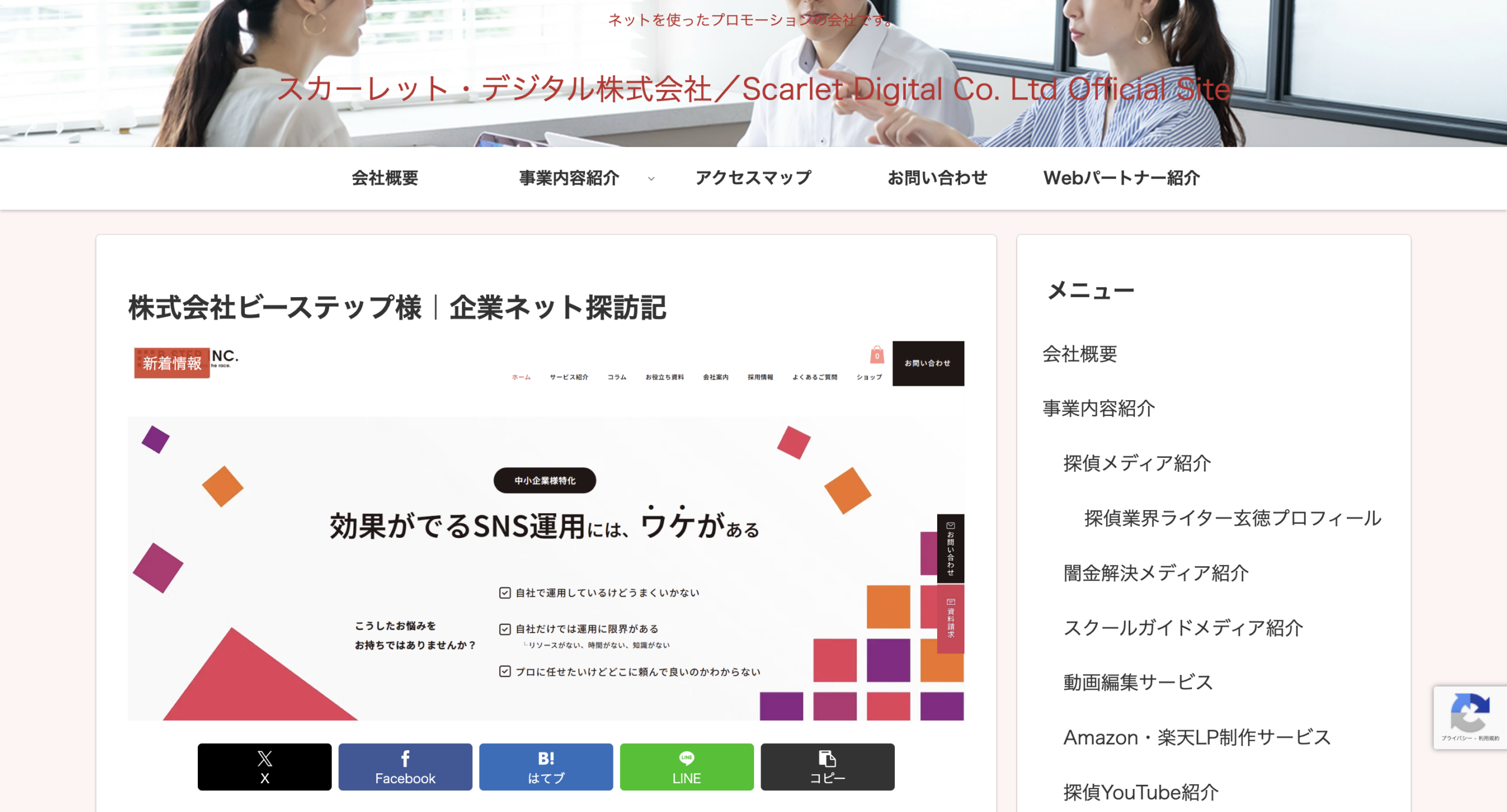
Task: Click the メニュー sidebar heading
Action: coord(1090,291)
